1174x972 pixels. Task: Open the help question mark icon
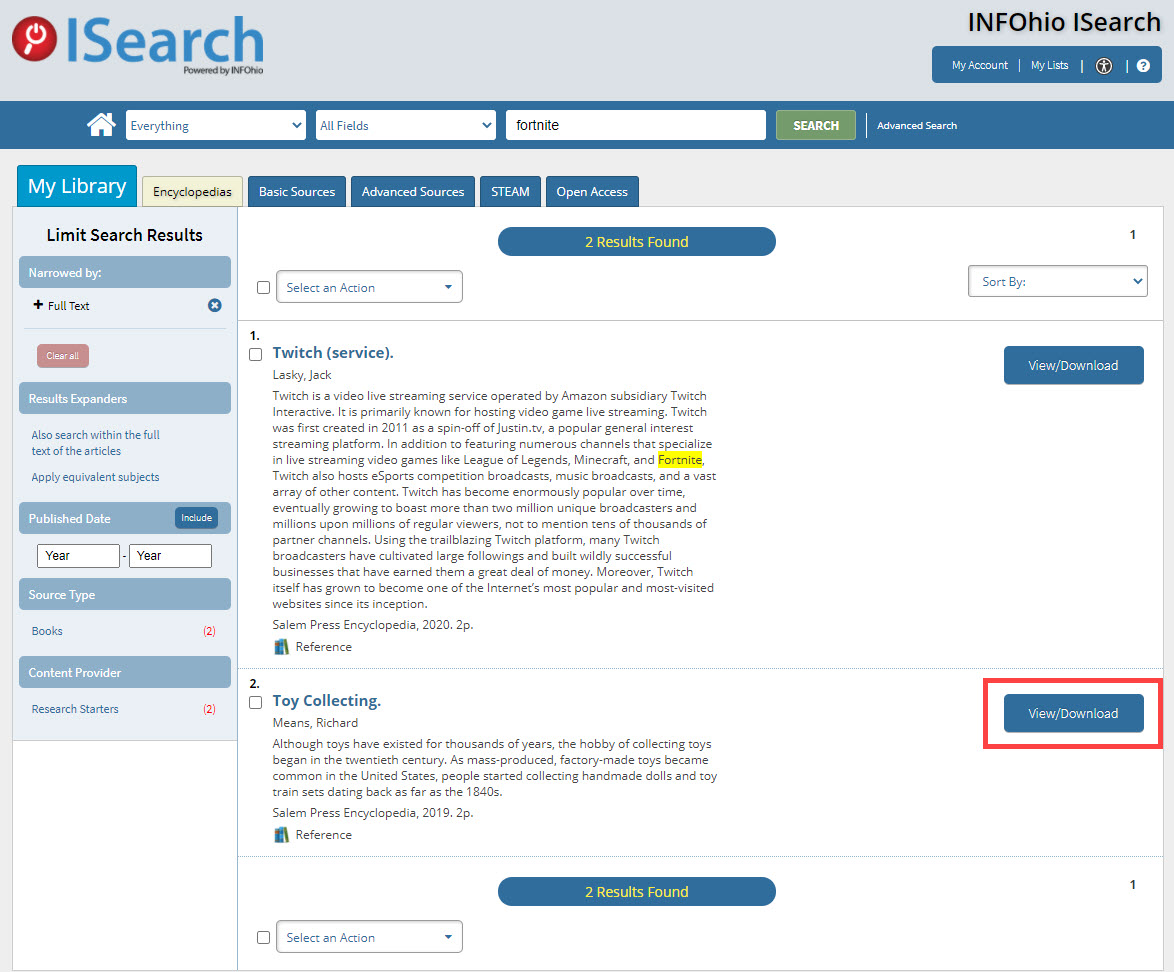coord(1143,66)
